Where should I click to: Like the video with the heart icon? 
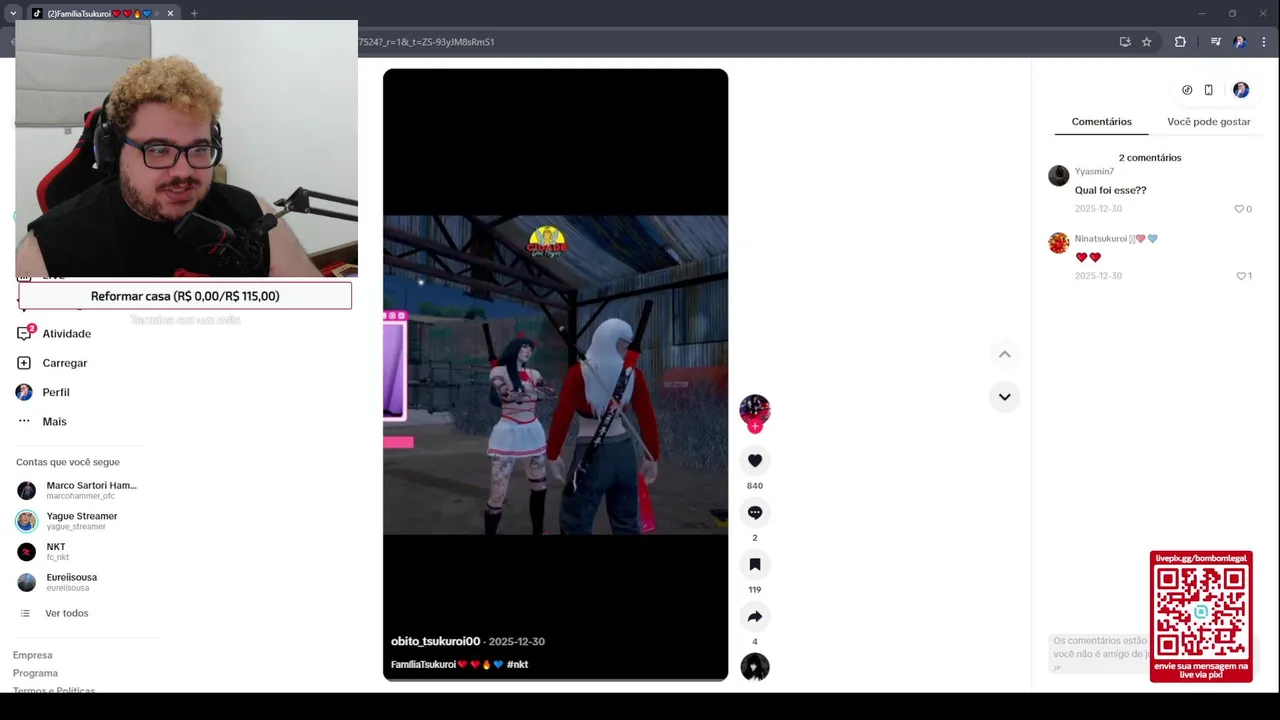(x=755, y=460)
